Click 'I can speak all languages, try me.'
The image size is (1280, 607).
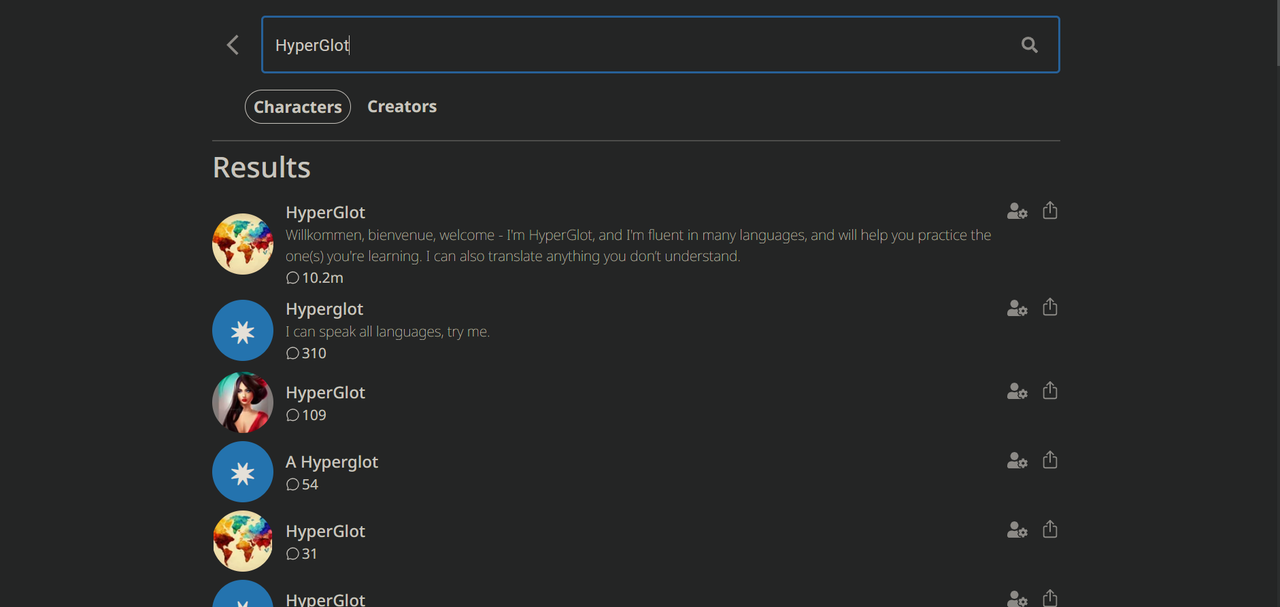[x=388, y=331]
